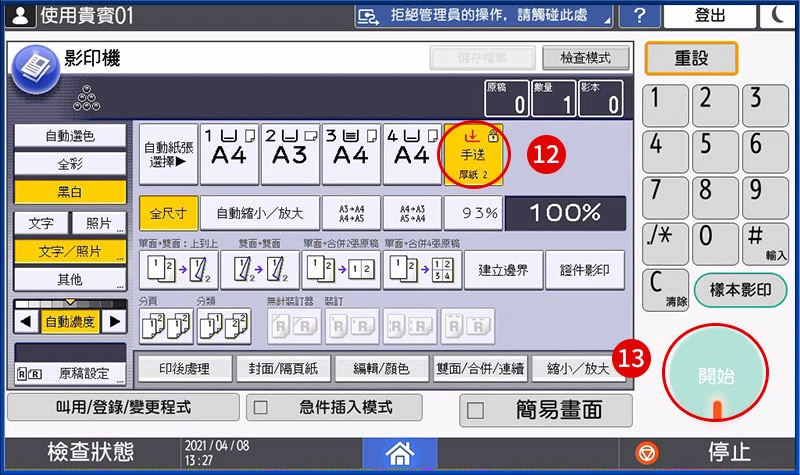Tap the 開始 start button
Viewport: 800px width, 475px height.
[715, 373]
